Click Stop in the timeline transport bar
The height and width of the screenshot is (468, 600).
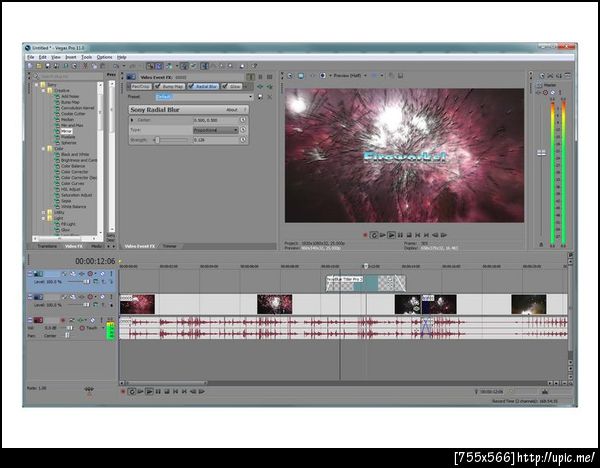point(167,391)
